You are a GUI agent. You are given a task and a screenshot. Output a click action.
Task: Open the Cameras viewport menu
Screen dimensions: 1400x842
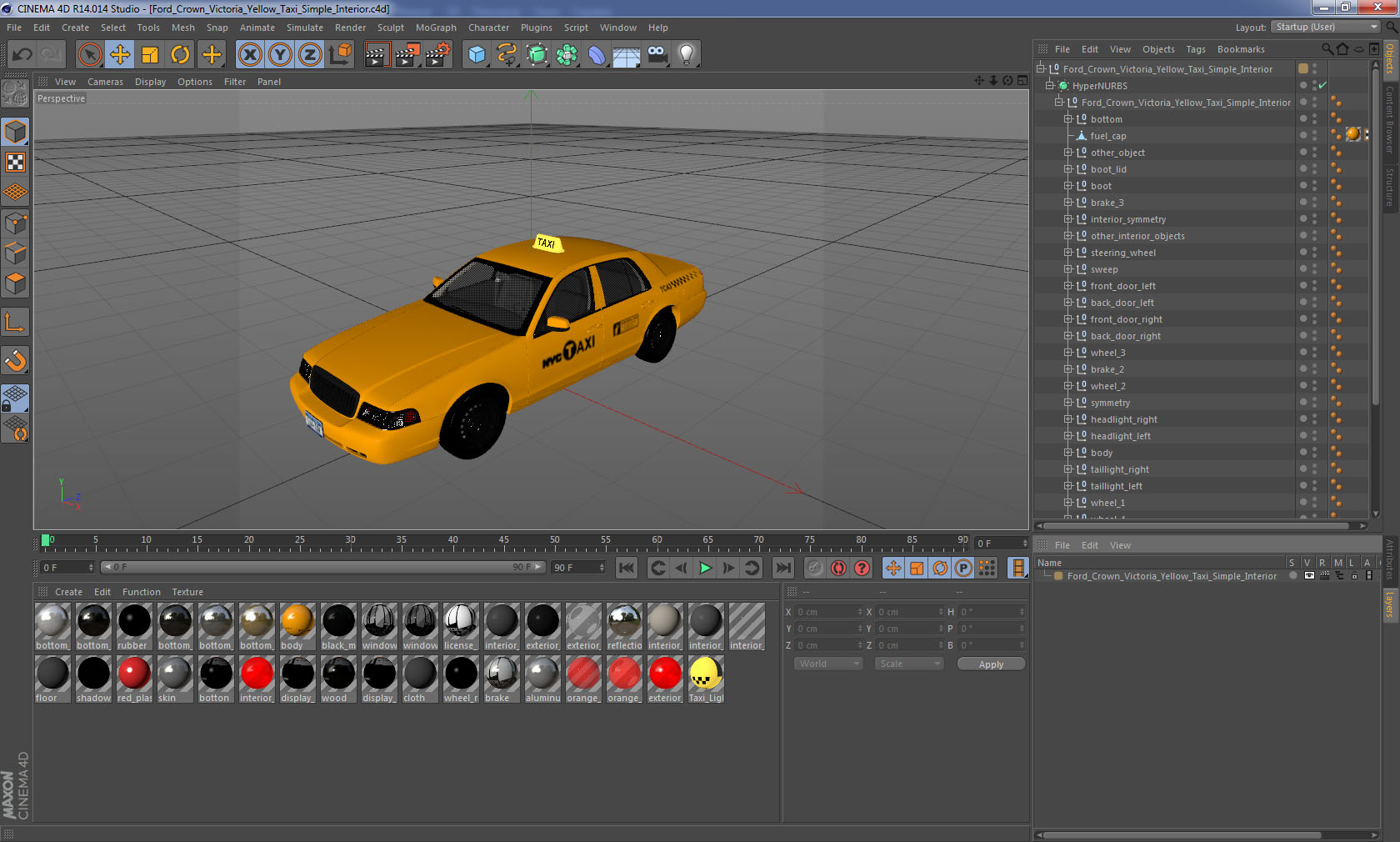(105, 82)
